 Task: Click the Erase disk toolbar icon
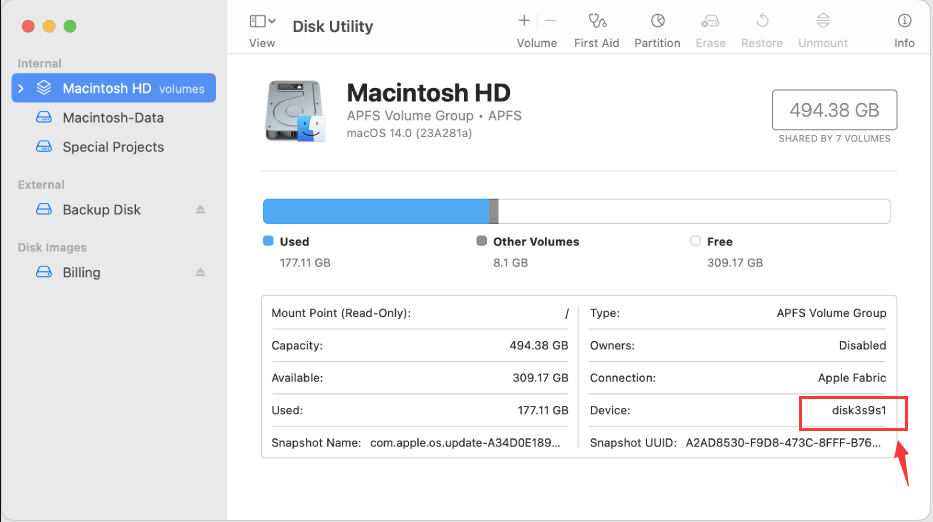(710, 21)
